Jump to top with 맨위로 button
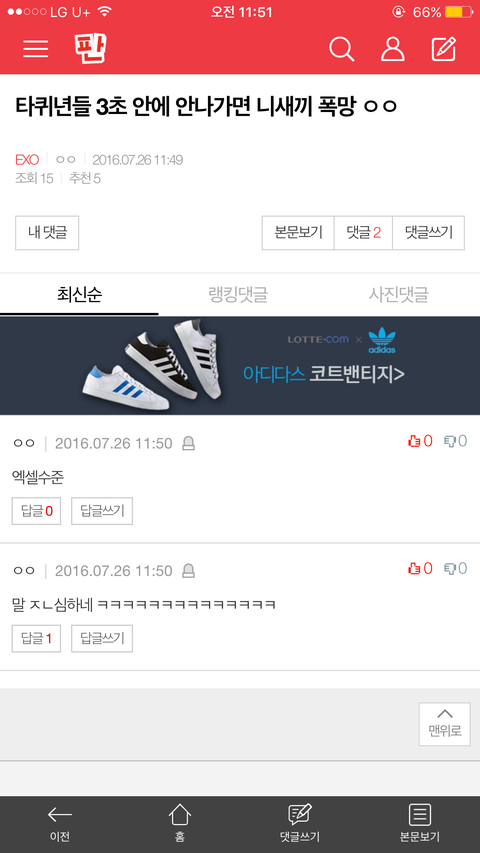The width and height of the screenshot is (480, 853). (x=445, y=724)
